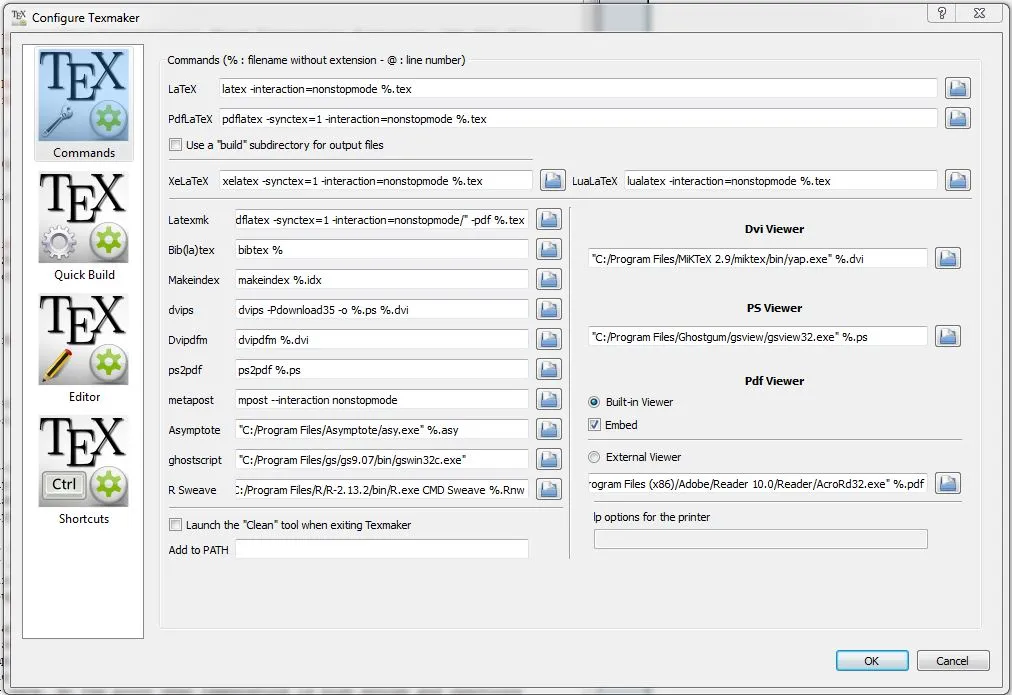Viewport: 1012px width, 695px height.
Task: Click the AcroRd32.exe external viewer path field
Action: (758, 483)
